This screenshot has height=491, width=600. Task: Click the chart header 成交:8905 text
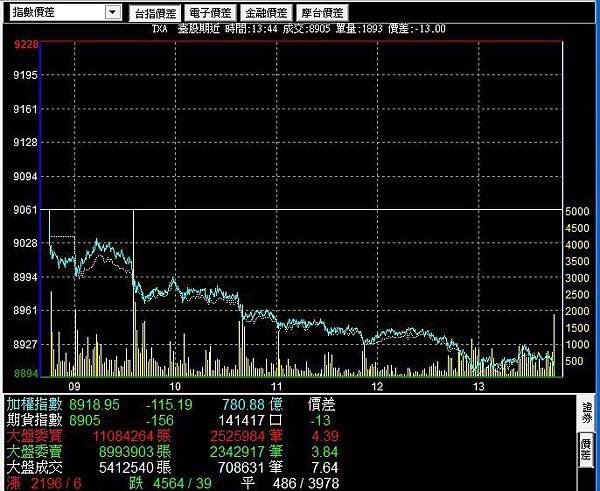pos(306,29)
